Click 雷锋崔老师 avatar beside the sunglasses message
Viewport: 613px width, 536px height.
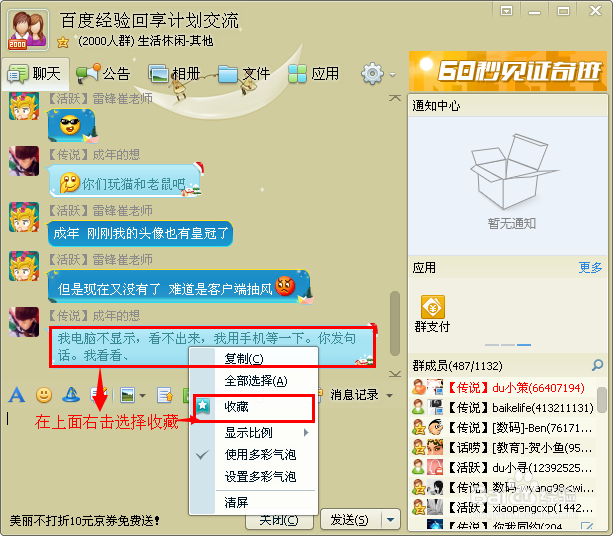pos(24,106)
